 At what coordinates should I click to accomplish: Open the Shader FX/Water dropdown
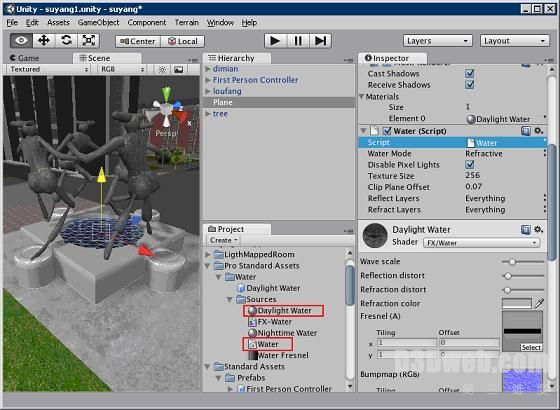click(x=481, y=243)
